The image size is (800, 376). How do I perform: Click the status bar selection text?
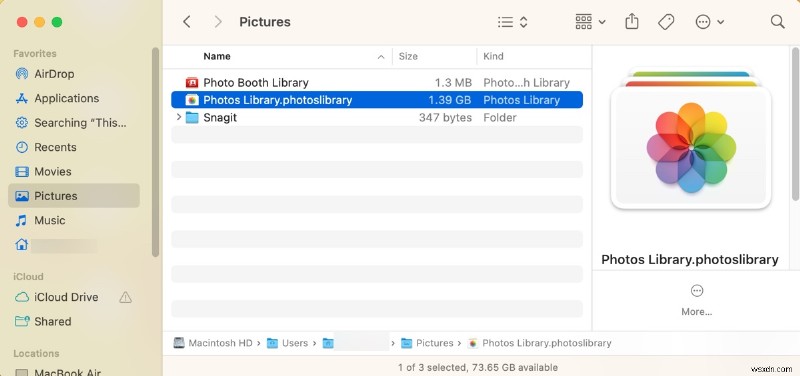coord(478,367)
